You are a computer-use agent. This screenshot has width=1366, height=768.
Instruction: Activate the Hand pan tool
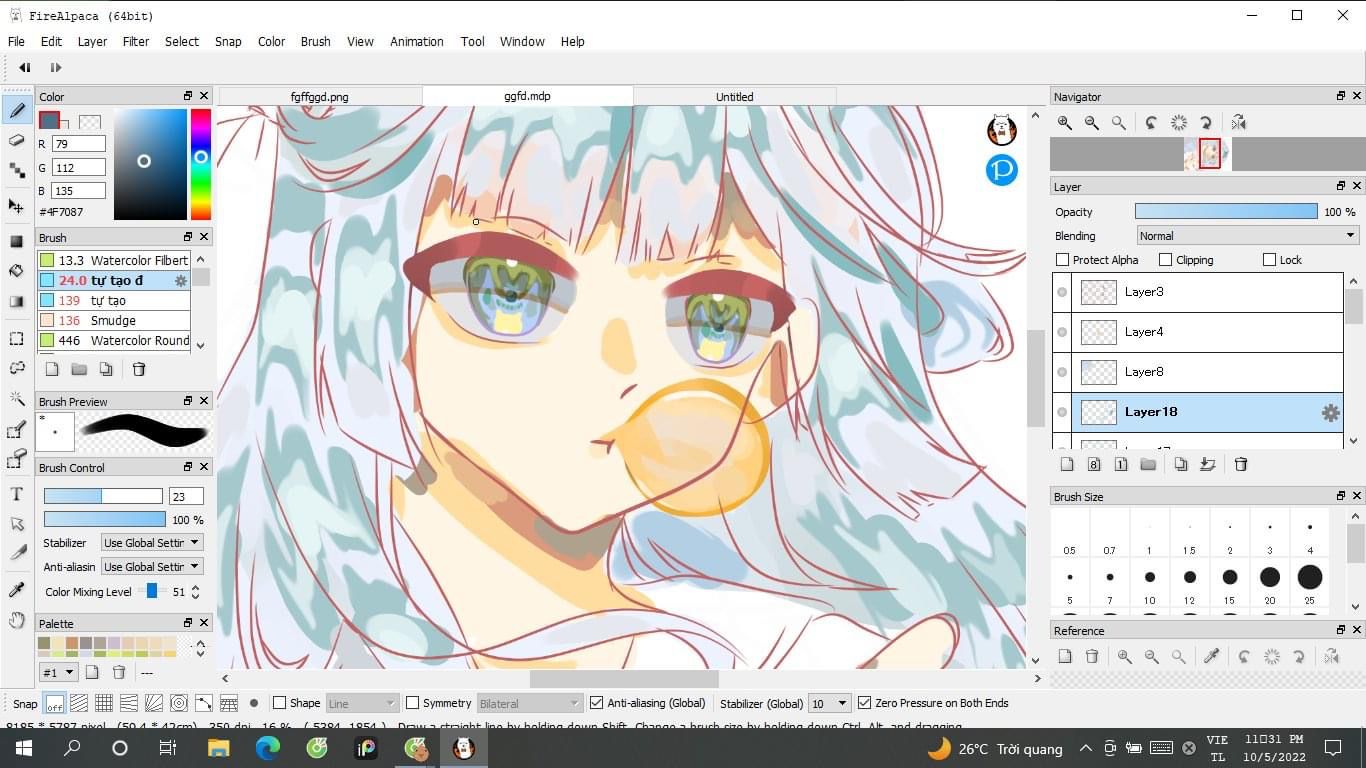pos(16,621)
